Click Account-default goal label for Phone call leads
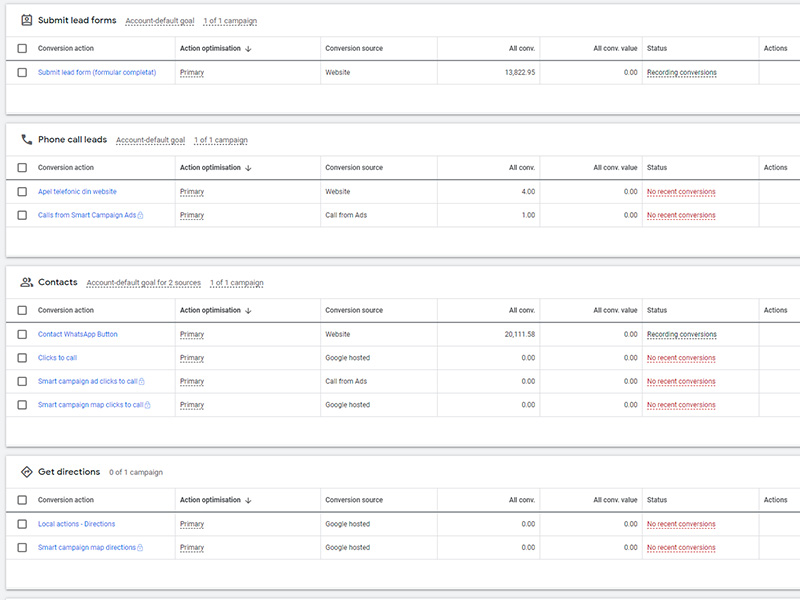Viewport: 800px width, 600px height. [x=151, y=140]
